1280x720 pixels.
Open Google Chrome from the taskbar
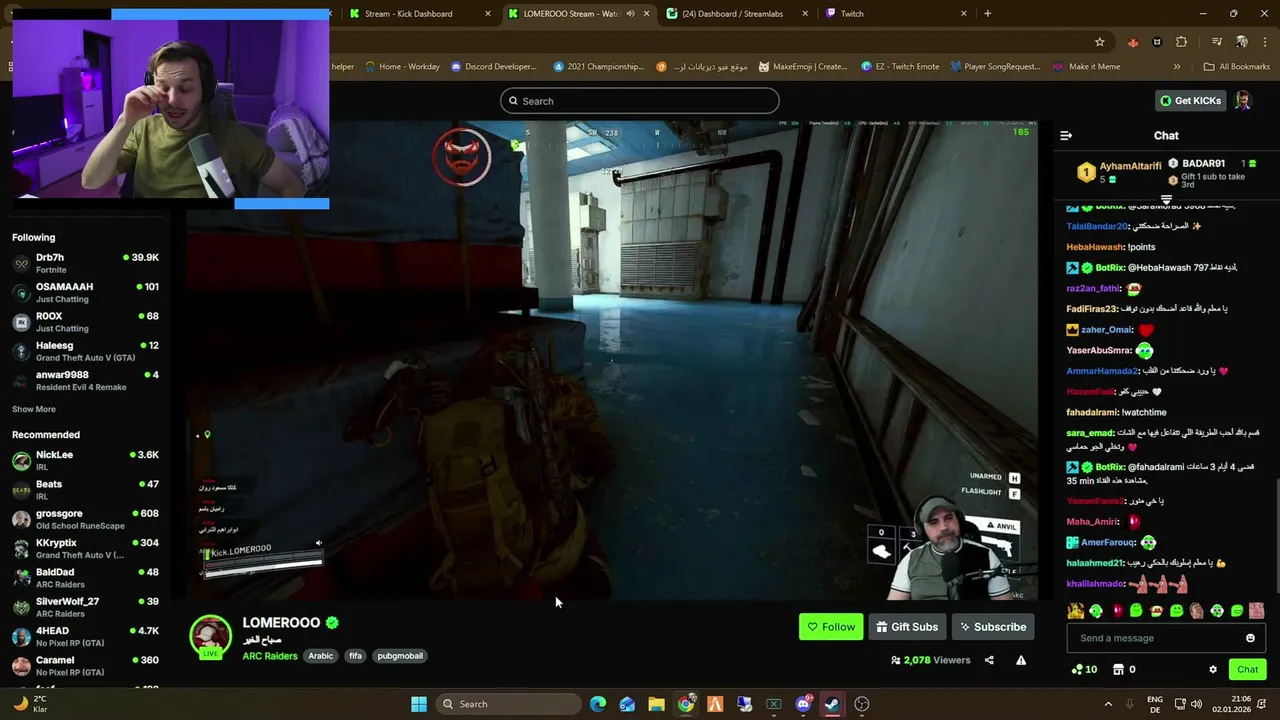[x=686, y=704]
